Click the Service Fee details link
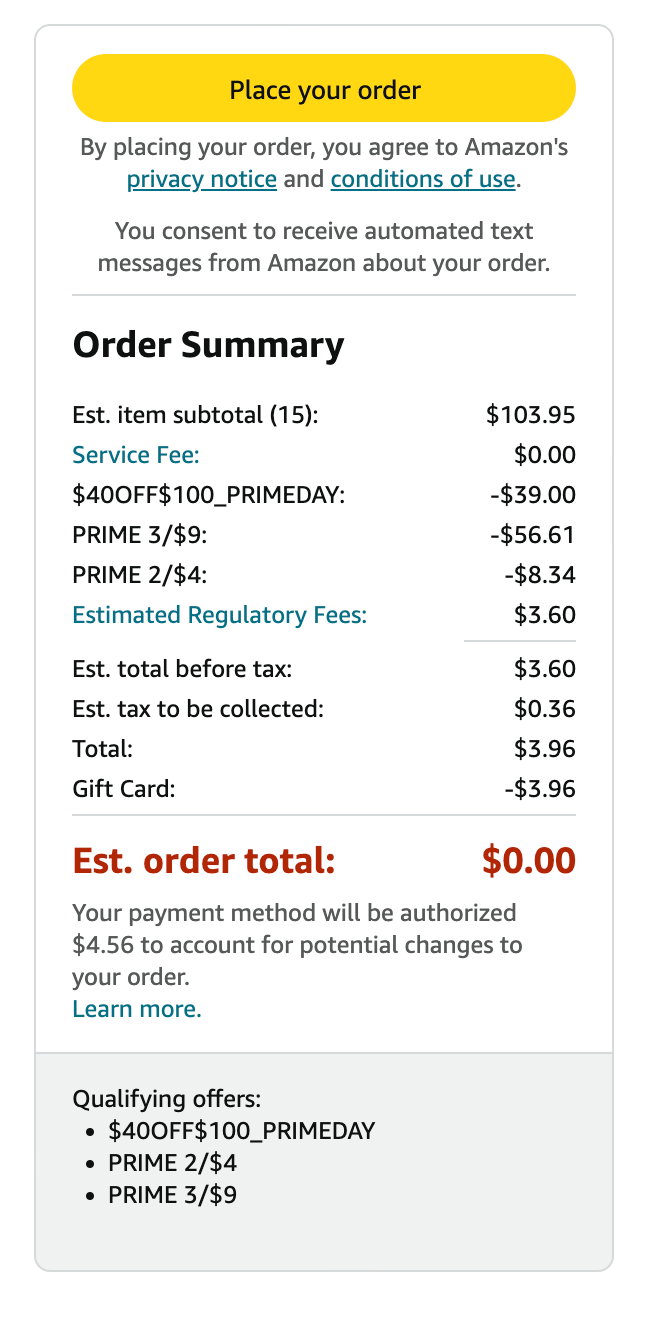Image resolution: width=646 pixels, height=1322 pixels. pyautogui.click(x=135, y=455)
